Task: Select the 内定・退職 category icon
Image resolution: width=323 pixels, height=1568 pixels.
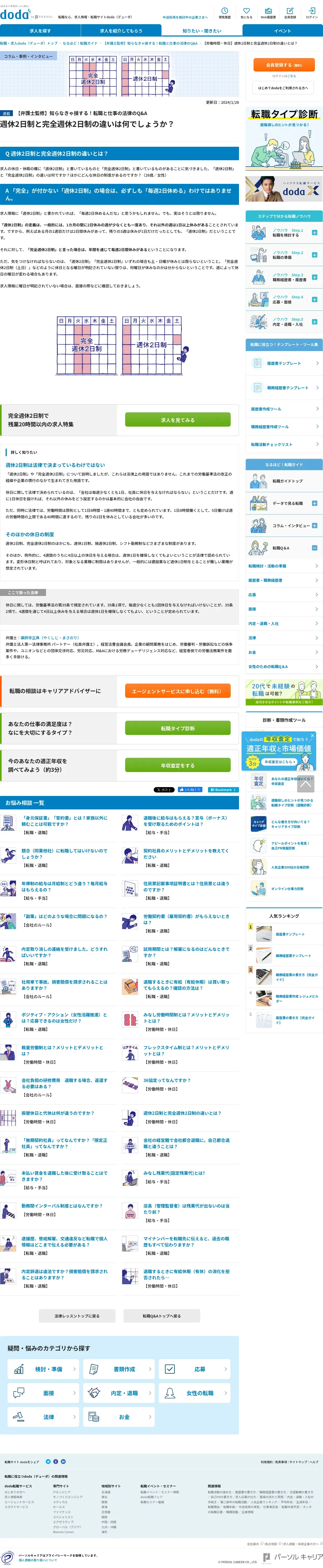Action: tap(94, 1393)
